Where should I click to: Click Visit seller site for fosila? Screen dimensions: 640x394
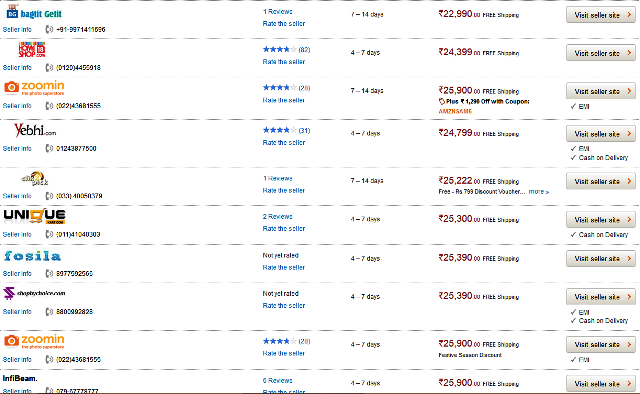pos(600,258)
